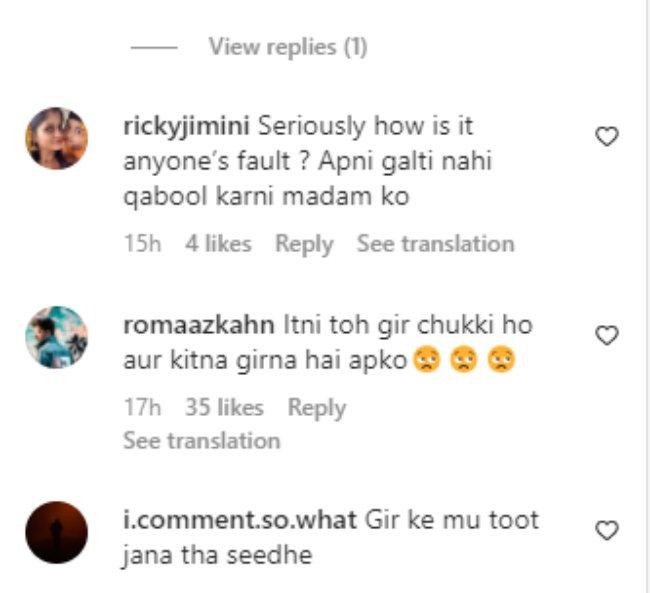The image size is (650, 593).
Task: Tap heart beside i.comment.so.what's comment
Action: click(x=606, y=532)
